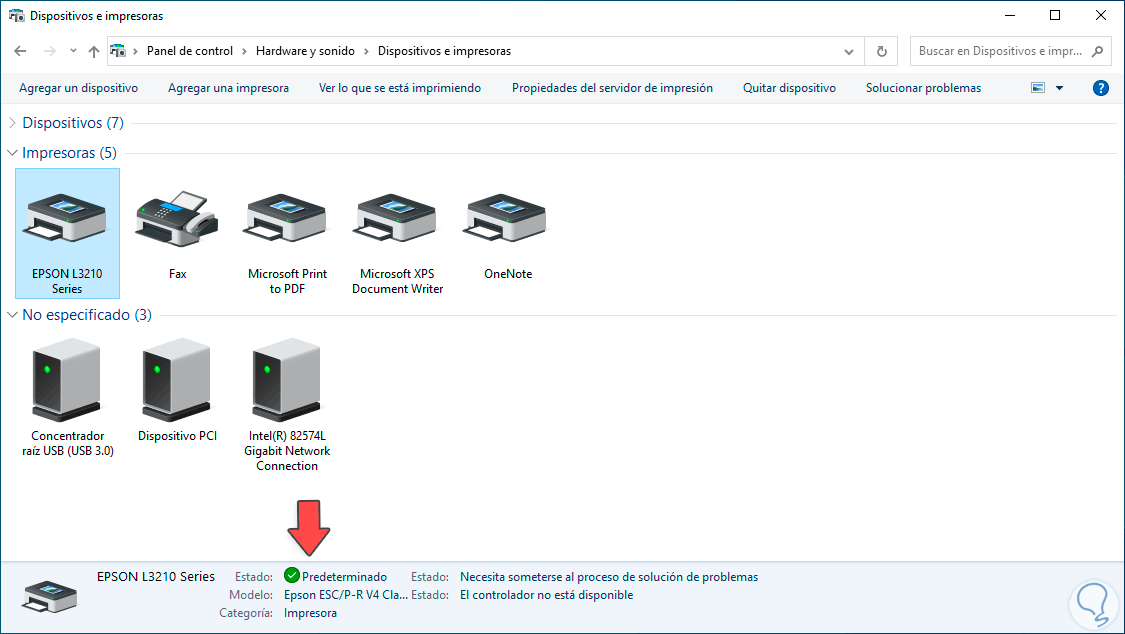
Task: Click Agregar un dispositivo
Action: coord(78,87)
